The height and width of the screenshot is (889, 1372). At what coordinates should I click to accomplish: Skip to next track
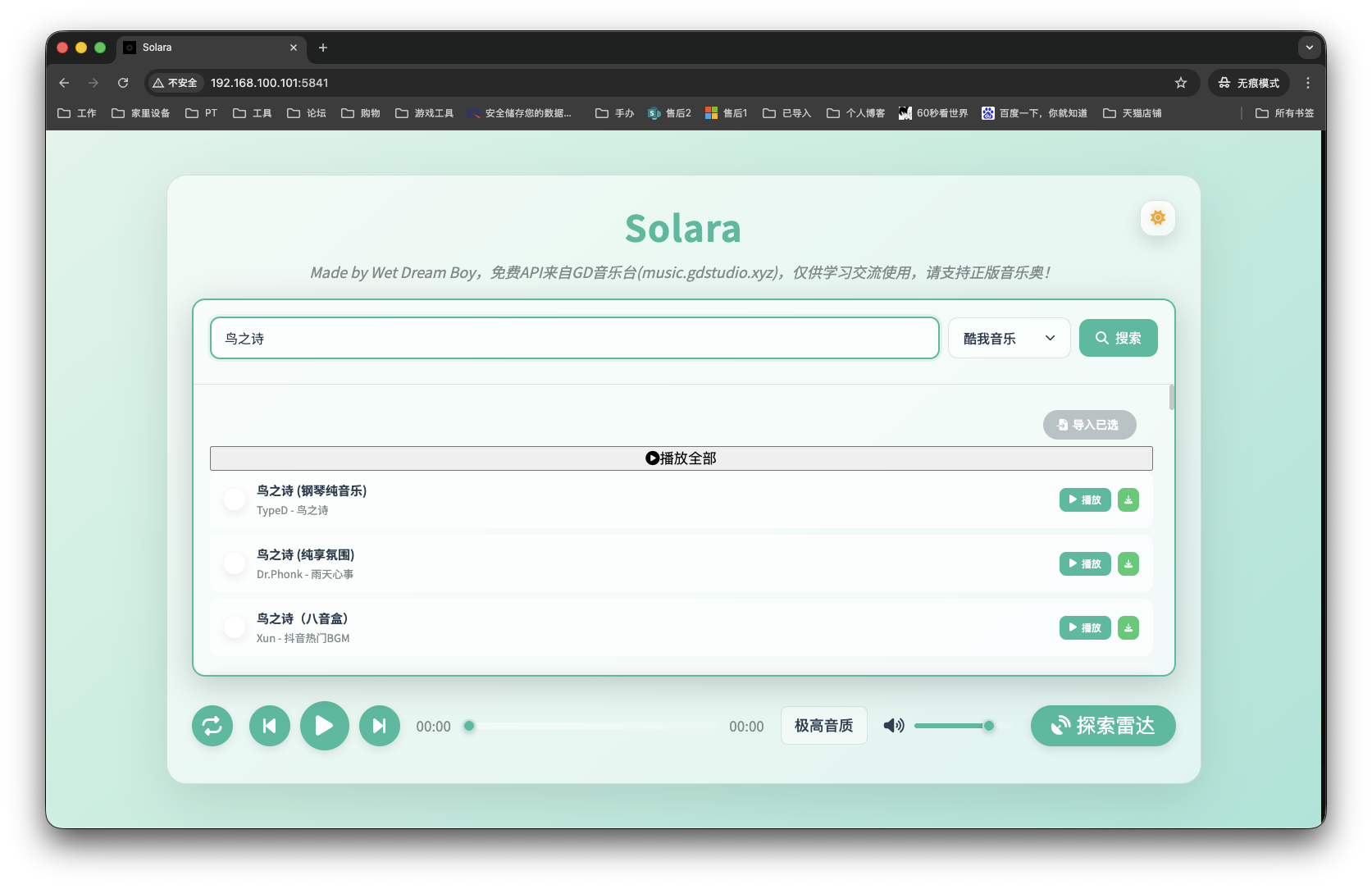pyautogui.click(x=379, y=726)
